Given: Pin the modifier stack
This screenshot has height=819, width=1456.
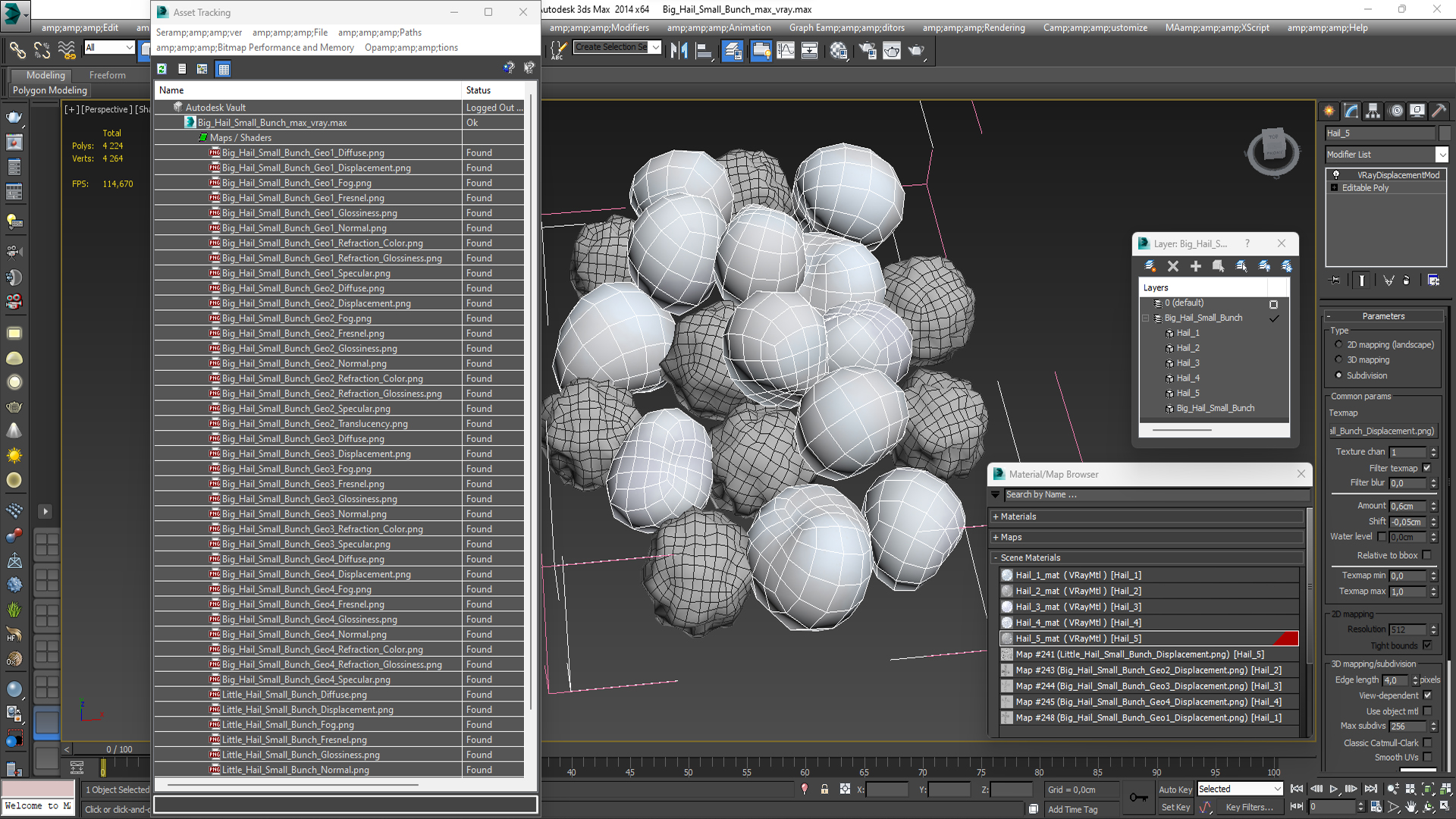Looking at the screenshot, I should tap(1335, 281).
